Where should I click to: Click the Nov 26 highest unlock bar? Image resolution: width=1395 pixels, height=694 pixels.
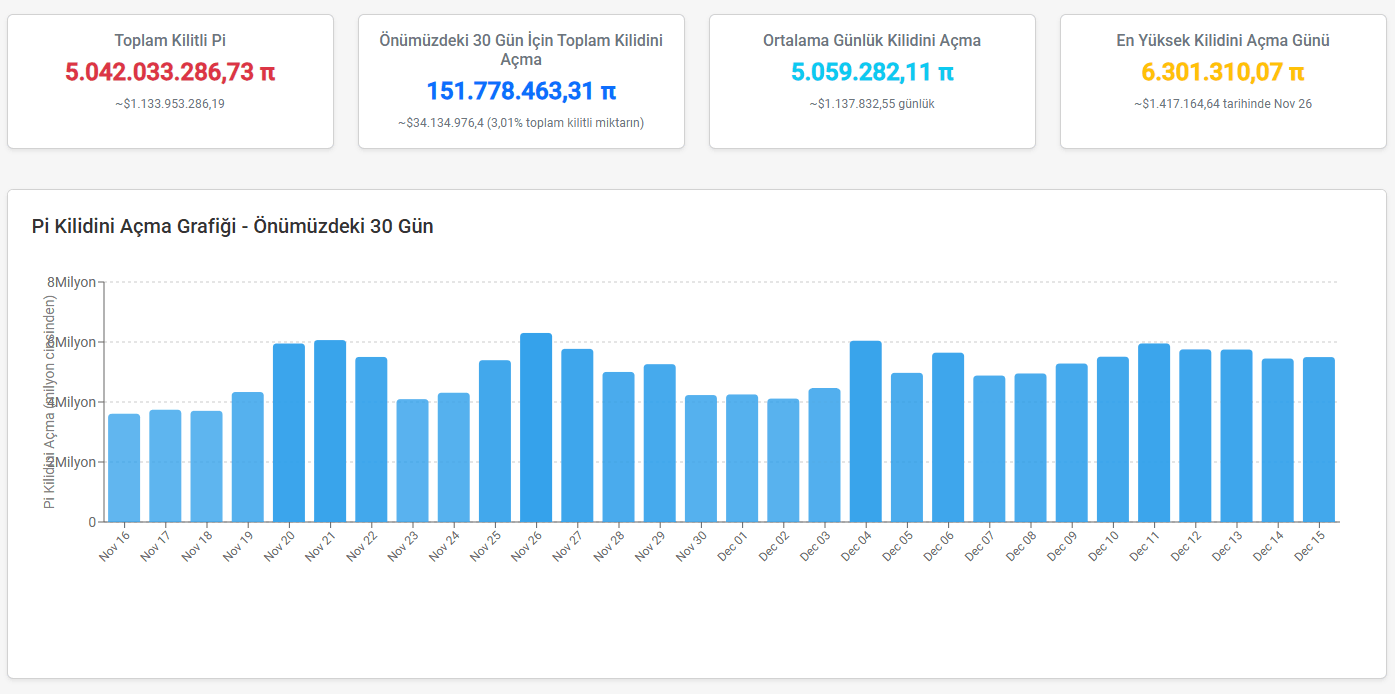pyautogui.click(x=536, y=428)
